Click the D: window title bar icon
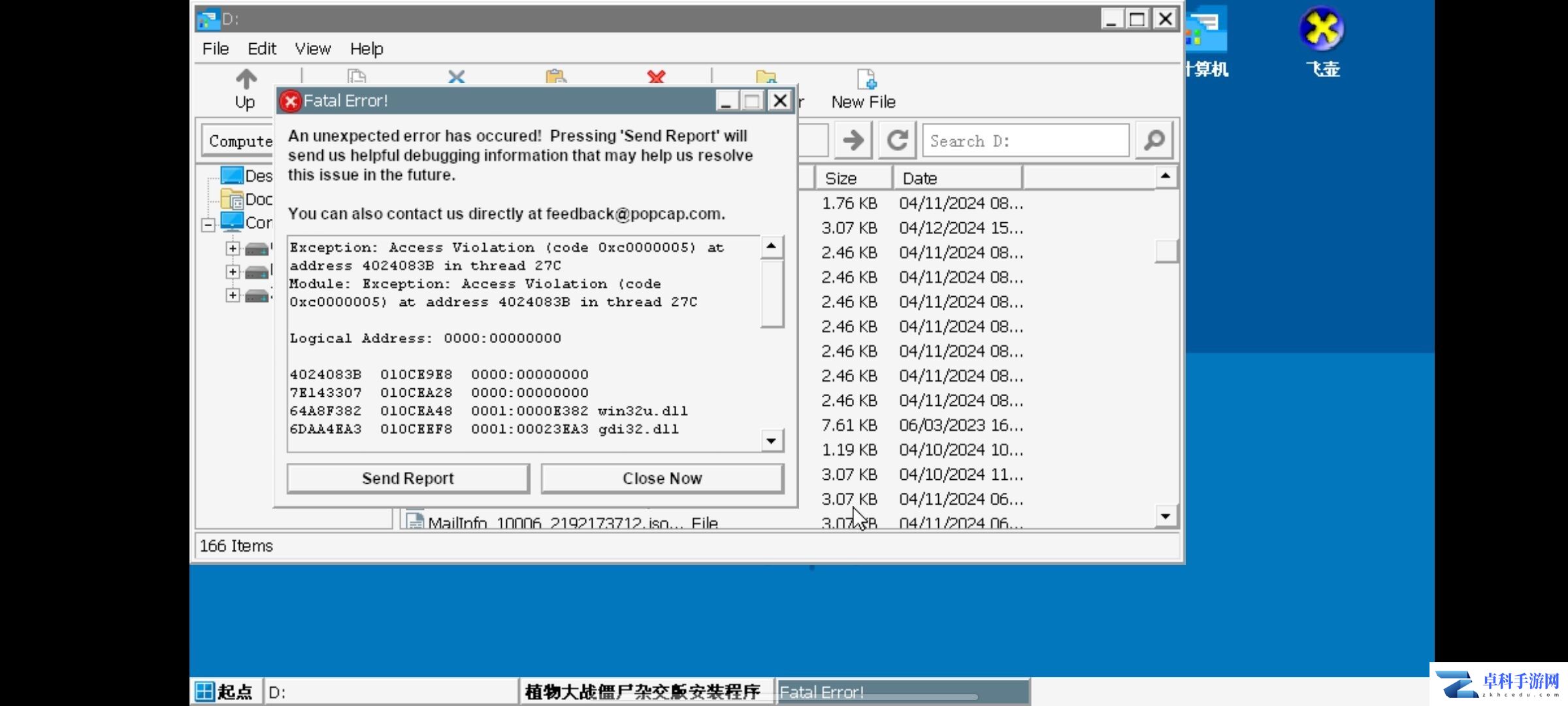The height and width of the screenshot is (706, 1568). click(208, 19)
